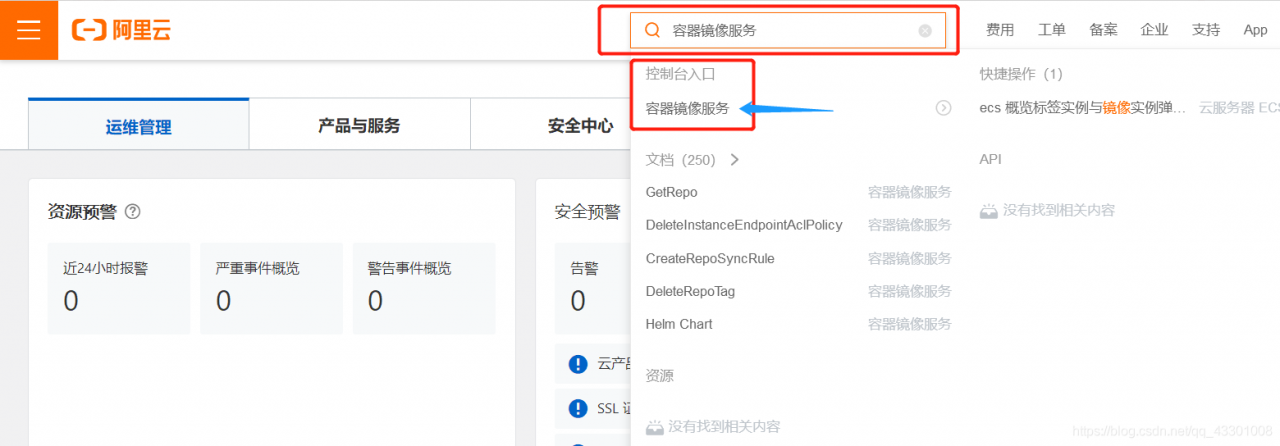Open the 备案 menu

(1104, 30)
